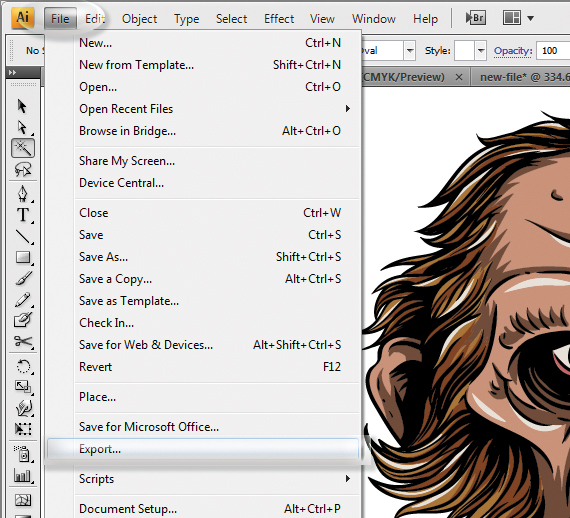Select the Magic Wand tool

(23, 148)
